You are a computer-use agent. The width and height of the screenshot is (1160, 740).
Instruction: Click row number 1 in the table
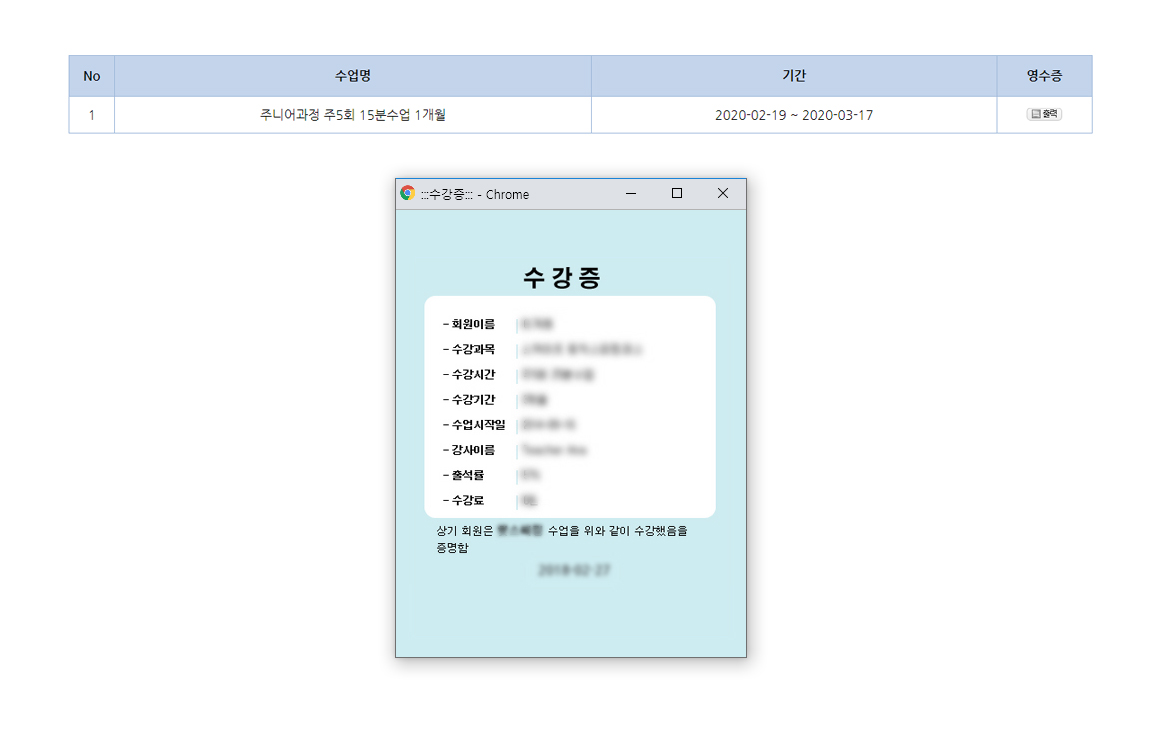[92, 115]
